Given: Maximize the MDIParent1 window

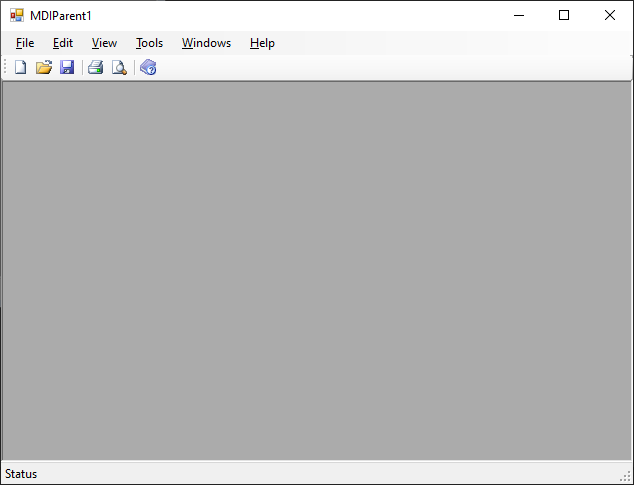Looking at the screenshot, I should [x=564, y=15].
